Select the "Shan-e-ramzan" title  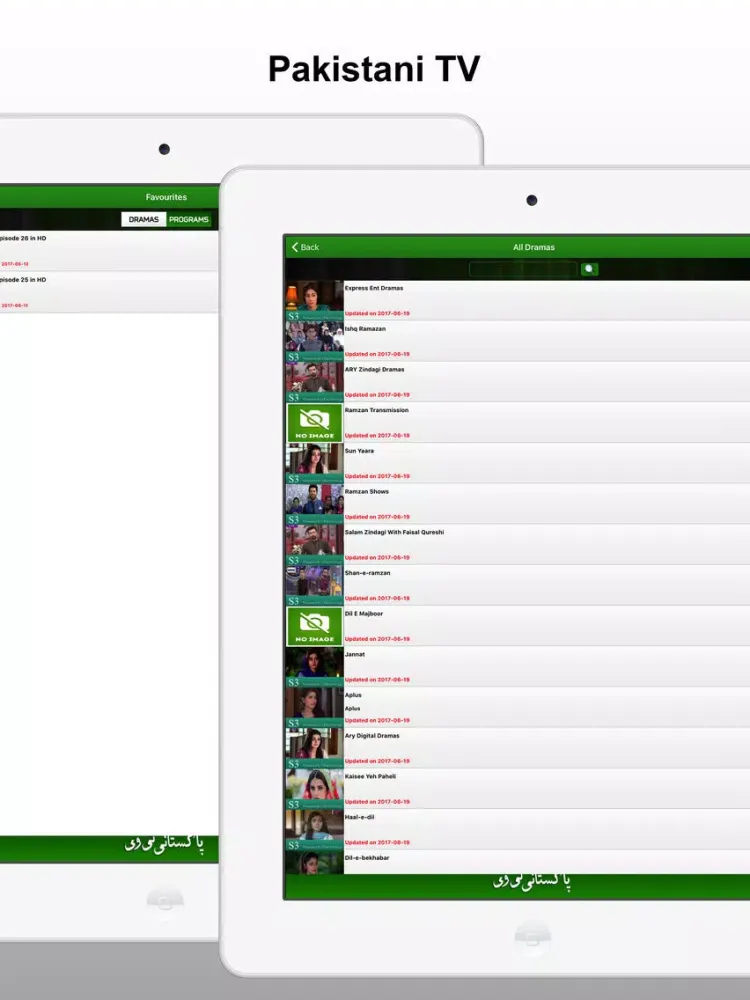click(367, 573)
